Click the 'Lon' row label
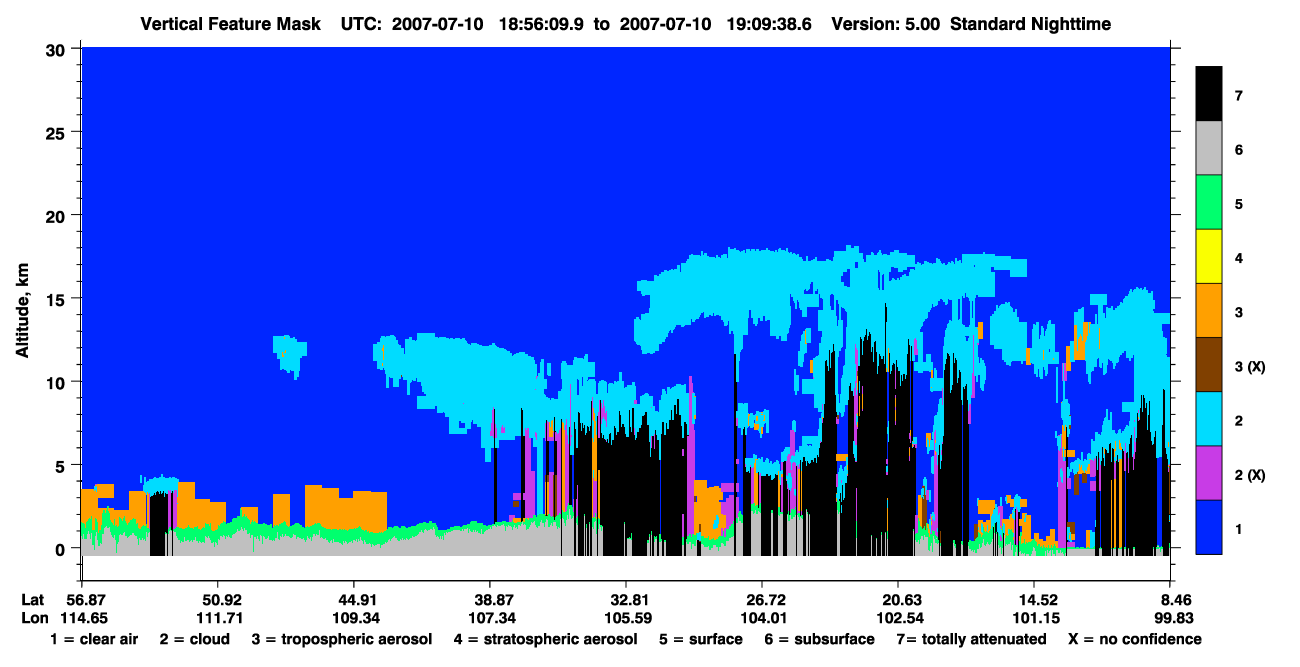1300x667 pixels. [34, 618]
